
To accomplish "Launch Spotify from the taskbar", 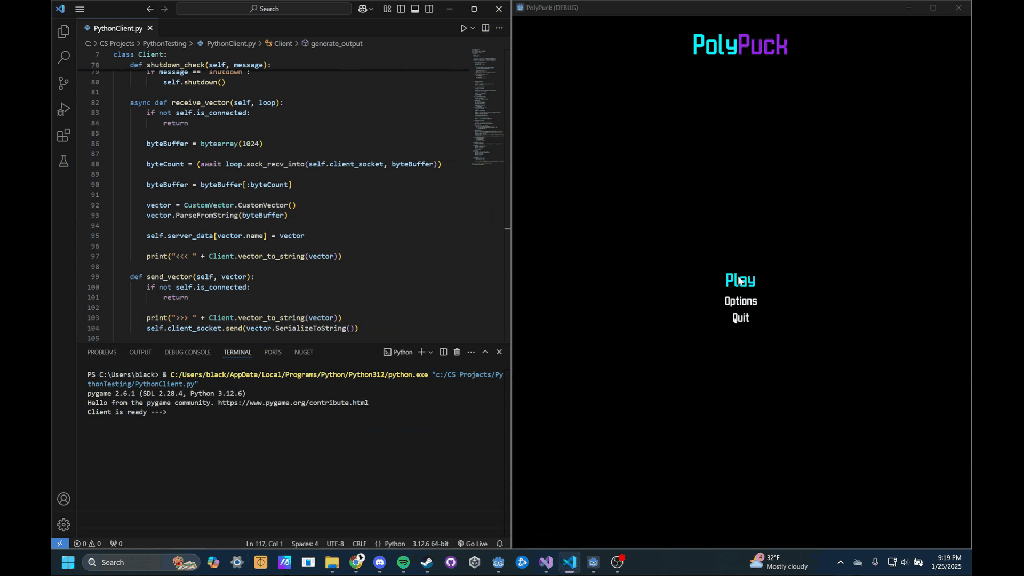I will click(x=402, y=562).
